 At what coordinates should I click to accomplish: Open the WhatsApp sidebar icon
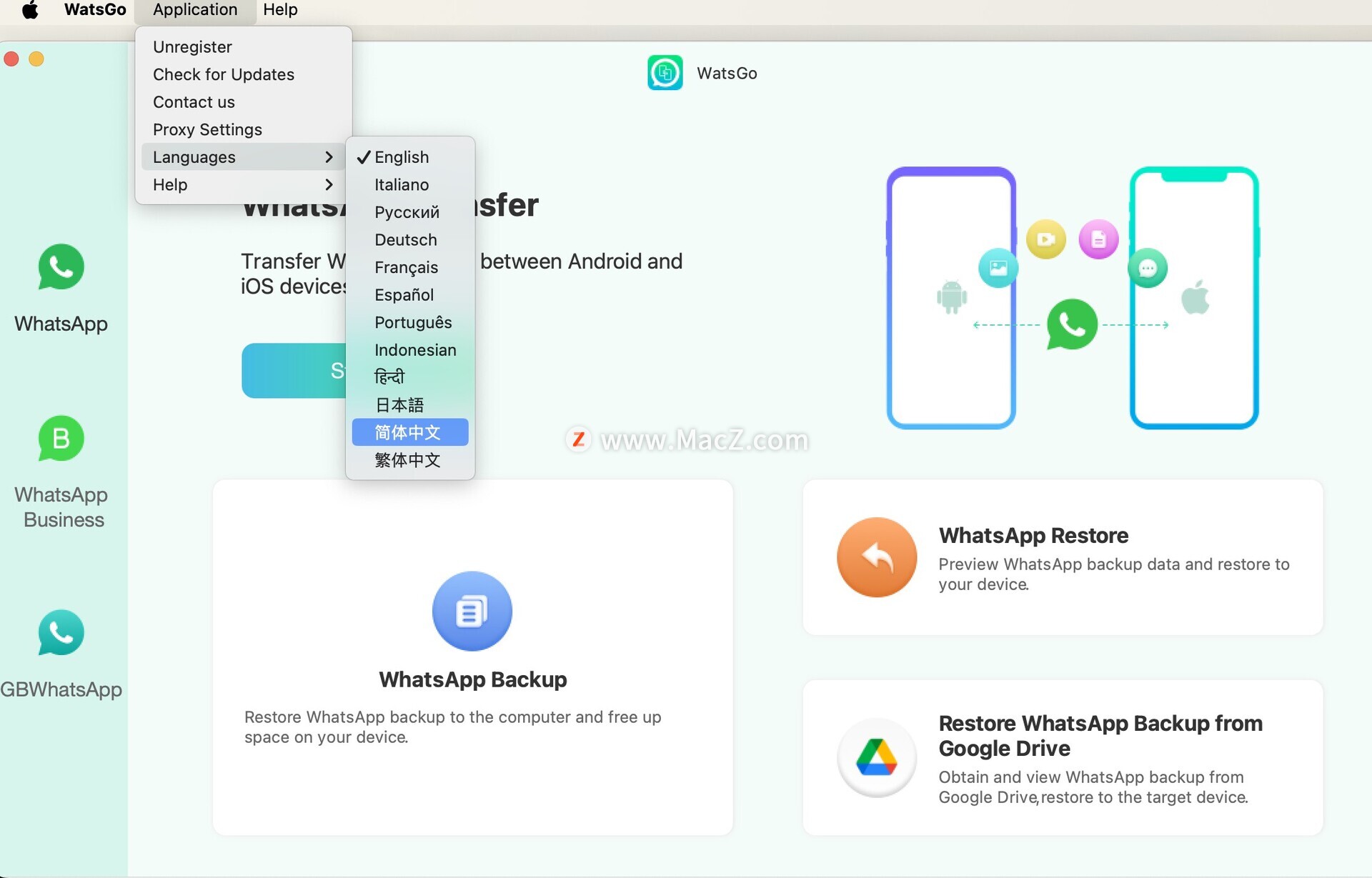(x=61, y=267)
